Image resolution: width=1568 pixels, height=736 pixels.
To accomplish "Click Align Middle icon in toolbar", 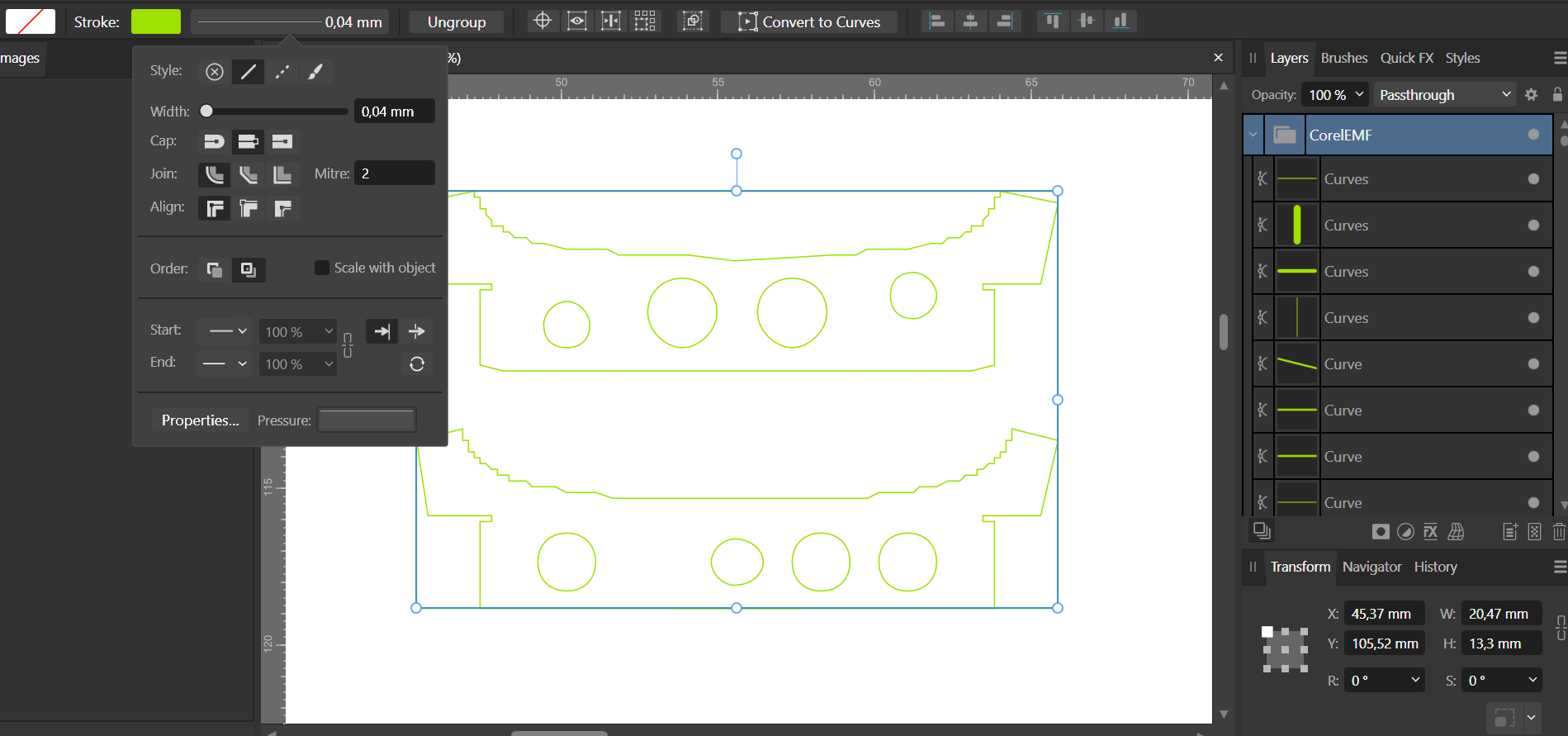I will [1087, 21].
